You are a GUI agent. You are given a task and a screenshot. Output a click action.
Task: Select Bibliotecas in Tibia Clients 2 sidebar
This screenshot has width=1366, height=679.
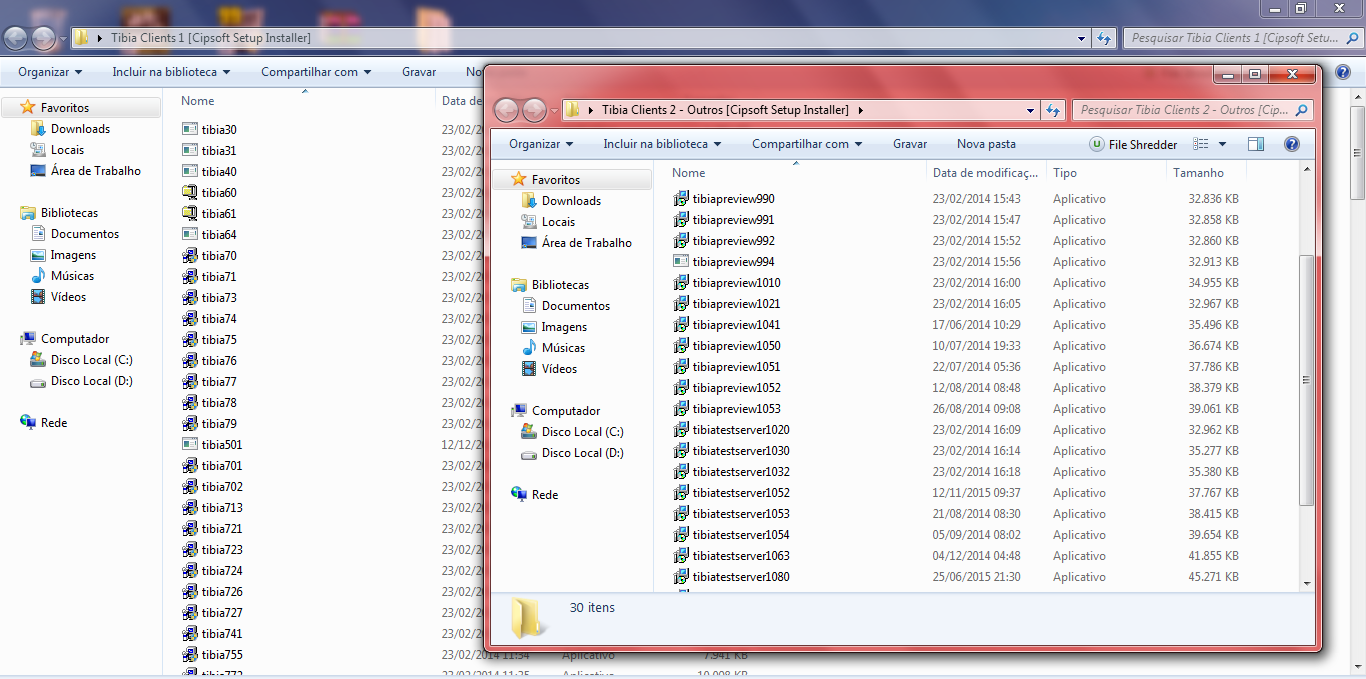coord(560,285)
